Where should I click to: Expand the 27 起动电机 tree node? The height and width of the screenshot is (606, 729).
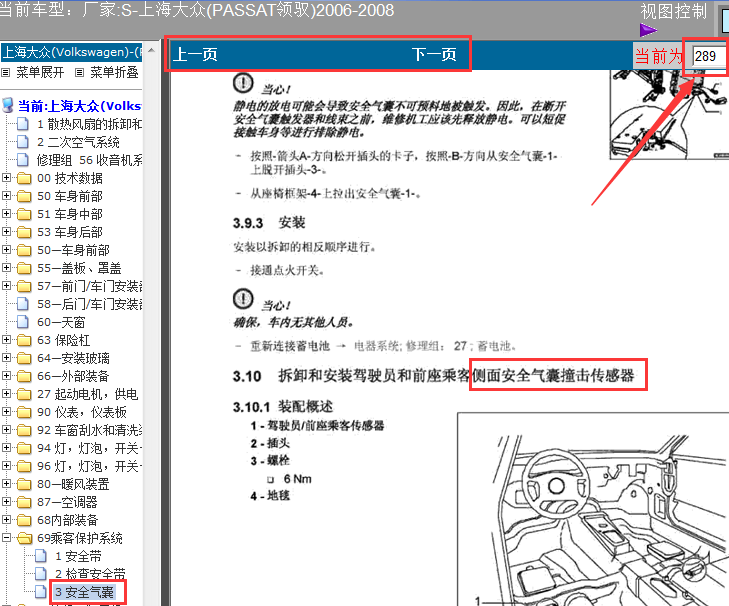7,394
